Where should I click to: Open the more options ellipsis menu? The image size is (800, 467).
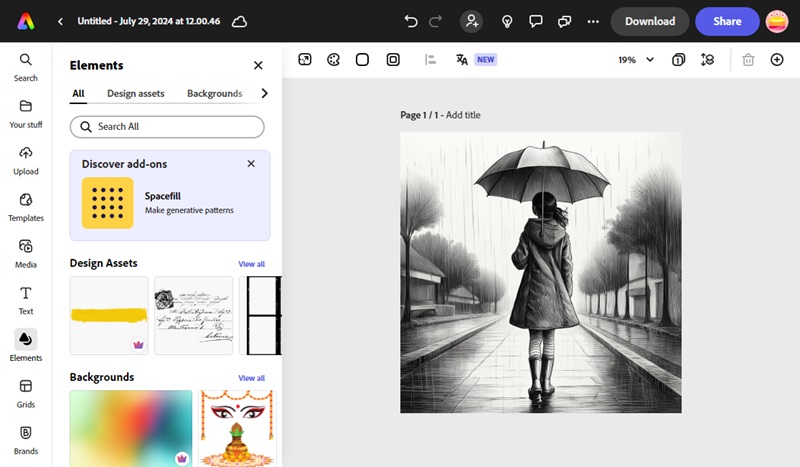[593, 21]
